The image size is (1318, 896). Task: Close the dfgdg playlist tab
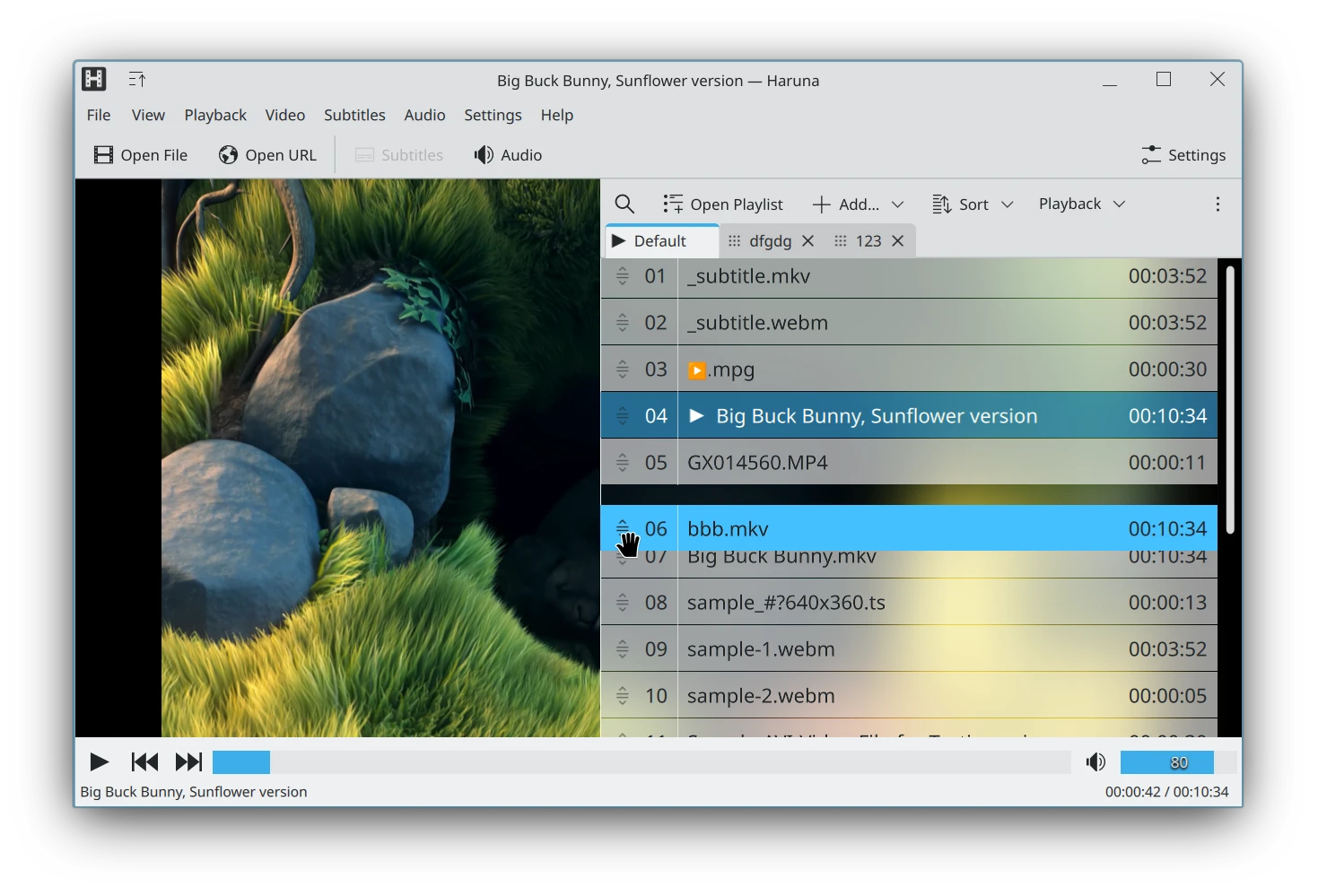807,241
